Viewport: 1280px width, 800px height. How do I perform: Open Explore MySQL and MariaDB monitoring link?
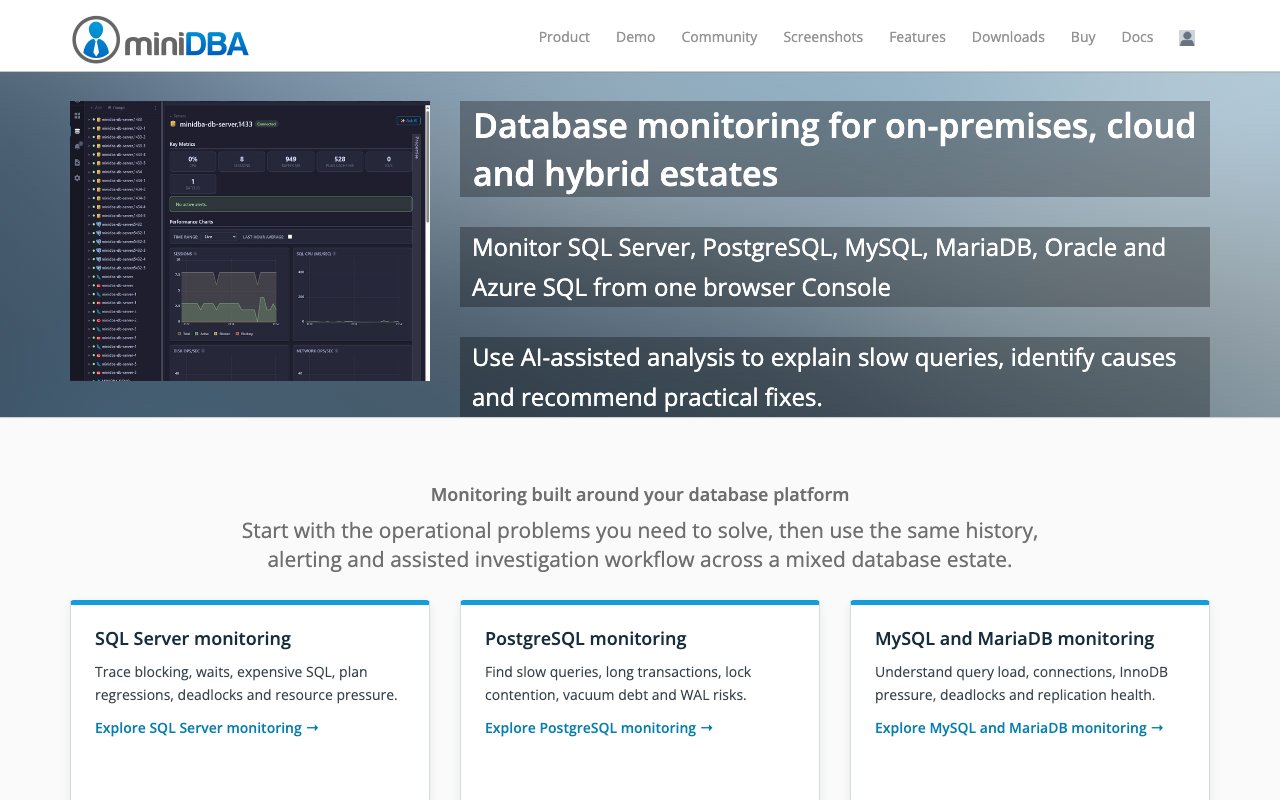tap(1019, 728)
